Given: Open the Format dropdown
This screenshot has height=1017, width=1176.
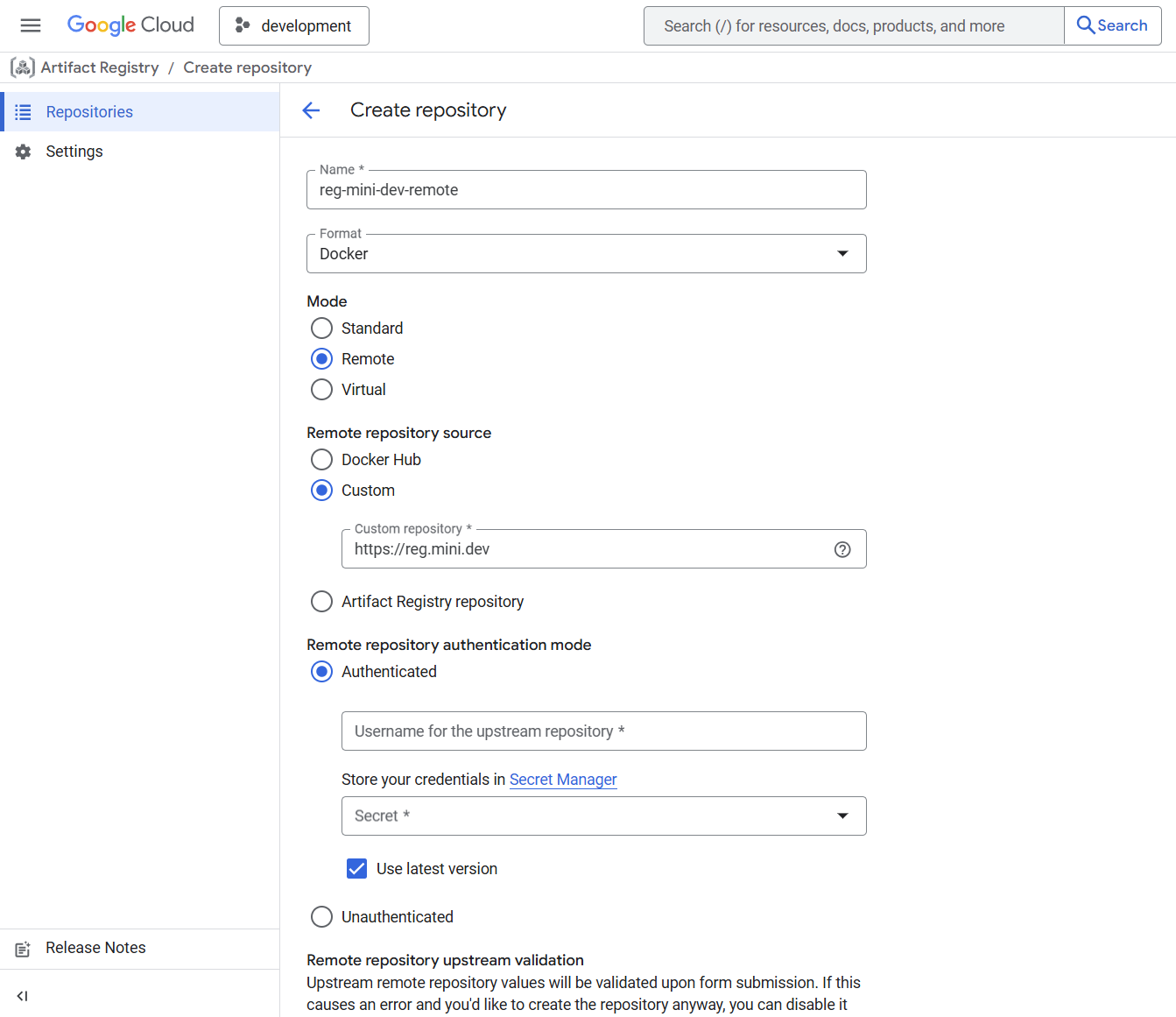Looking at the screenshot, I should coord(842,253).
